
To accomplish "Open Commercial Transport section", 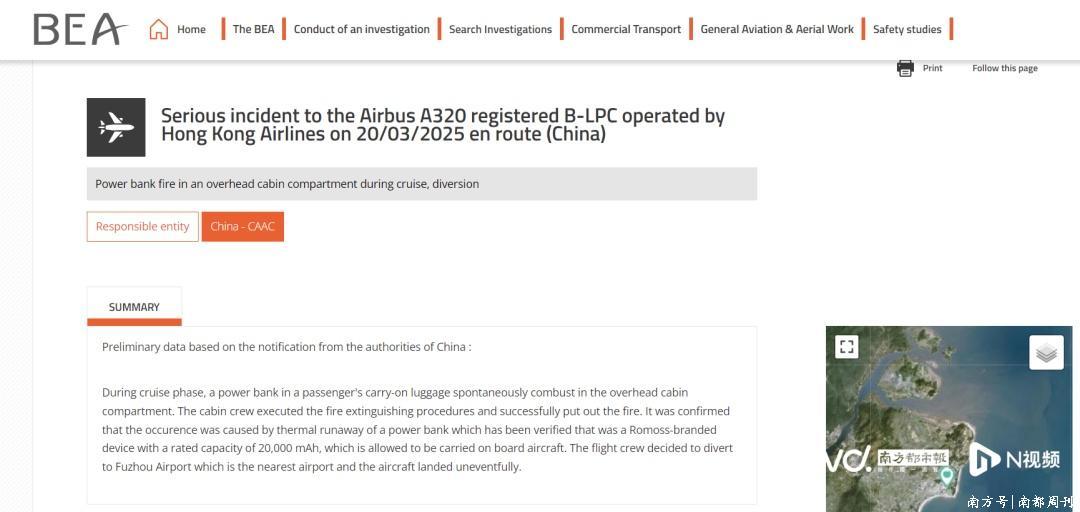I will [x=626, y=29].
